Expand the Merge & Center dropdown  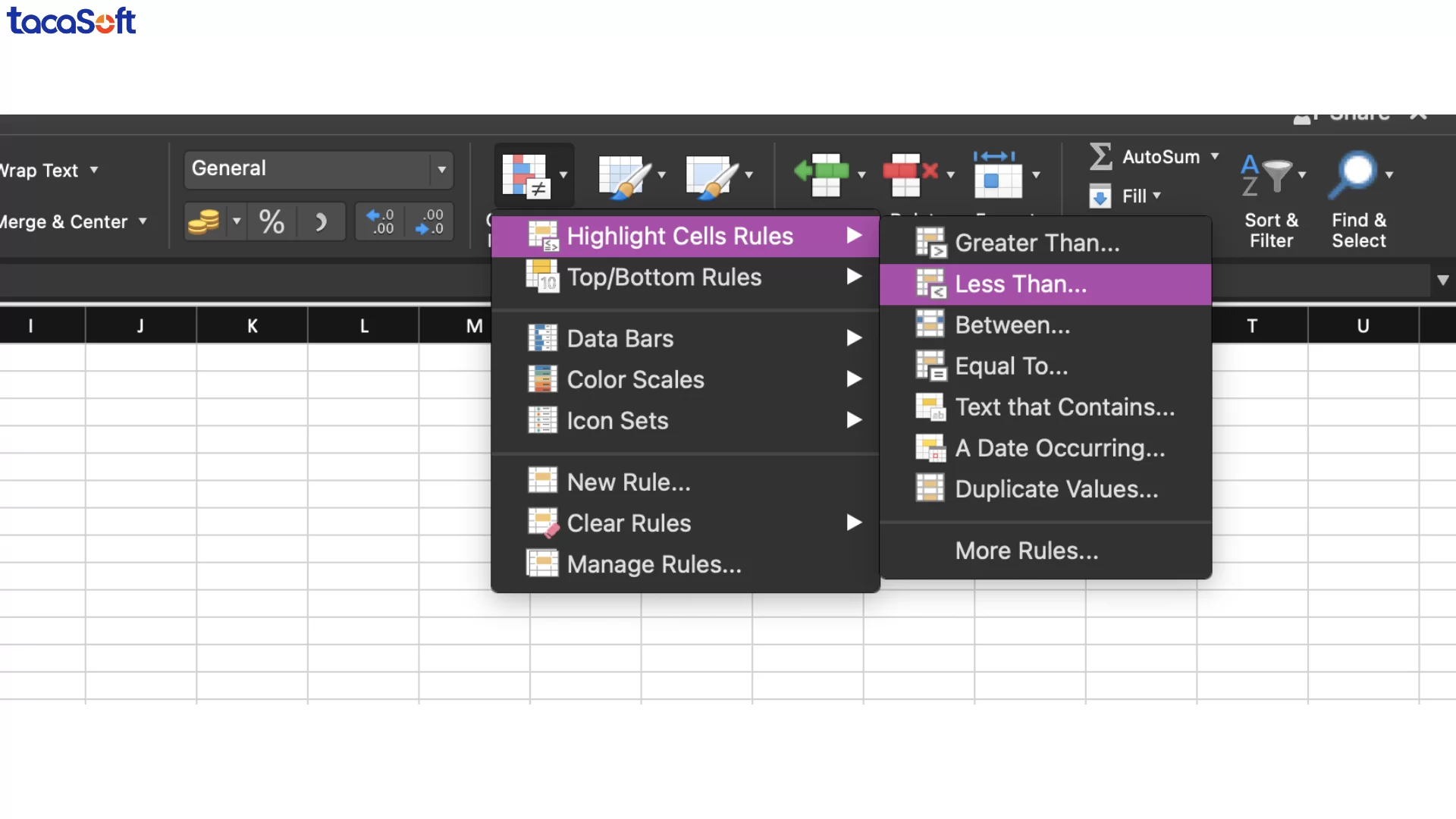coord(143,221)
